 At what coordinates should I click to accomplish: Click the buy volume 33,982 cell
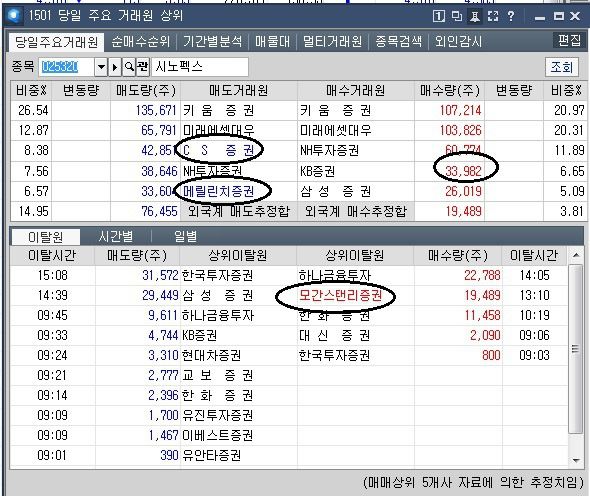pos(450,171)
